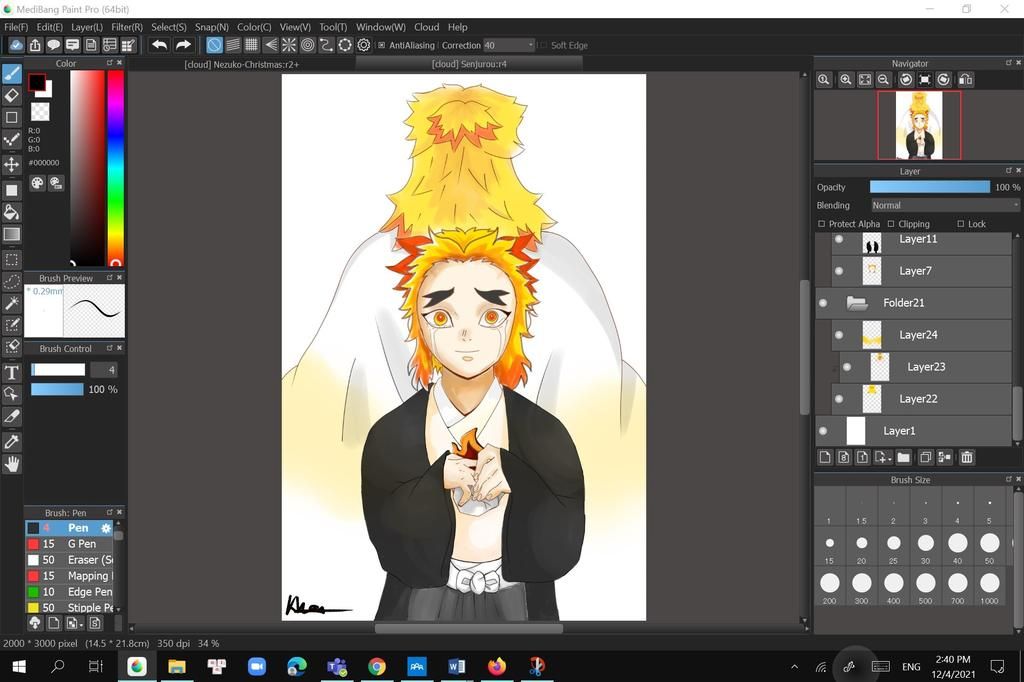Image resolution: width=1024 pixels, height=682 pixels.
Task: Zoom in using the Navigator
Action: [x=846, y=80]
